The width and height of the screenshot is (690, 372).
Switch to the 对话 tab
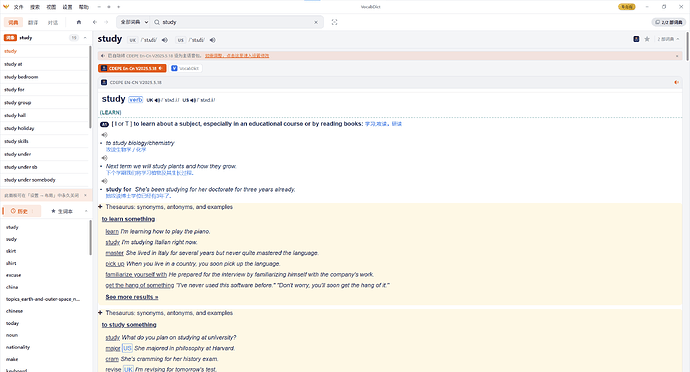click(53, 22)
